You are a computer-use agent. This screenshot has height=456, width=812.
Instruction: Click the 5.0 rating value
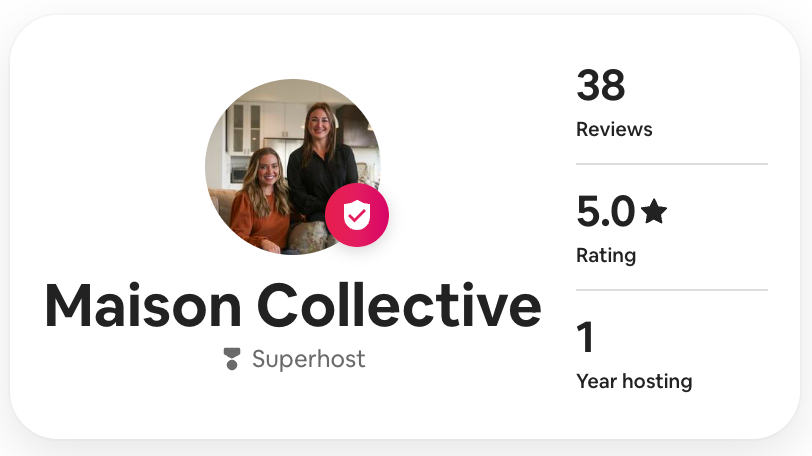[x=605, y=212]
